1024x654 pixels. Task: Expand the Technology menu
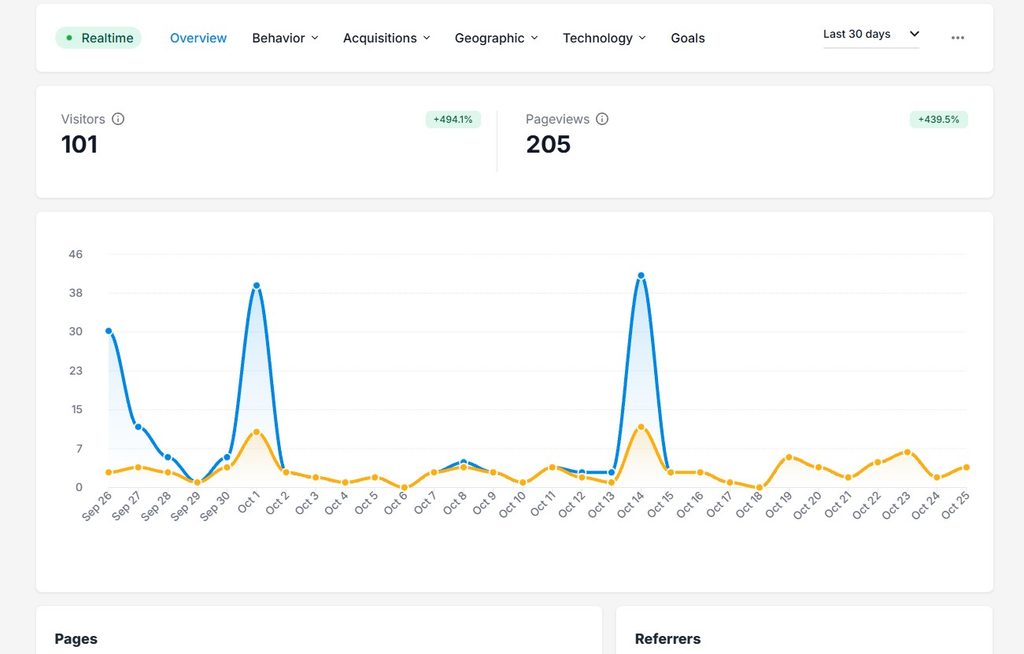(604, 38)
